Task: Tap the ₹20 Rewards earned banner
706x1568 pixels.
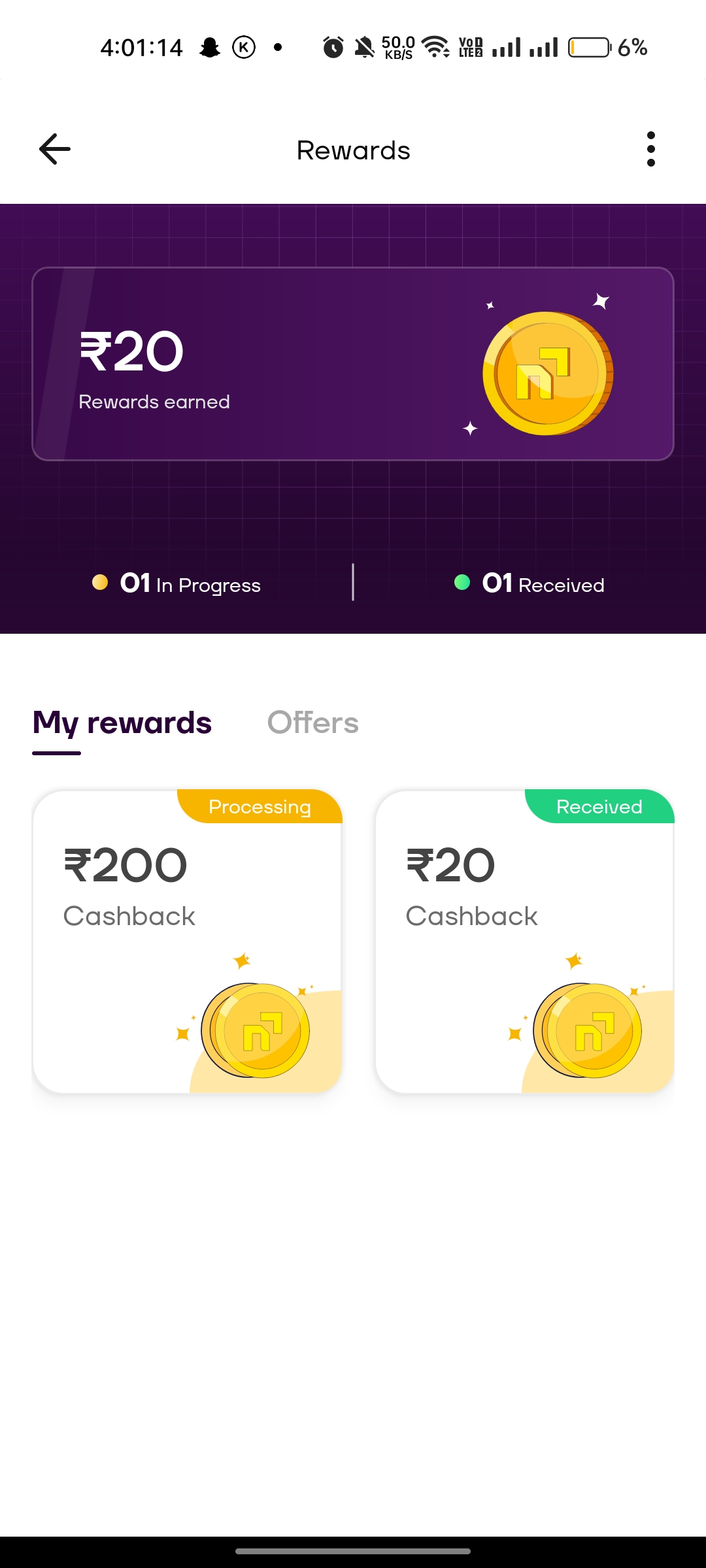Action: click(x=261, y=364)
